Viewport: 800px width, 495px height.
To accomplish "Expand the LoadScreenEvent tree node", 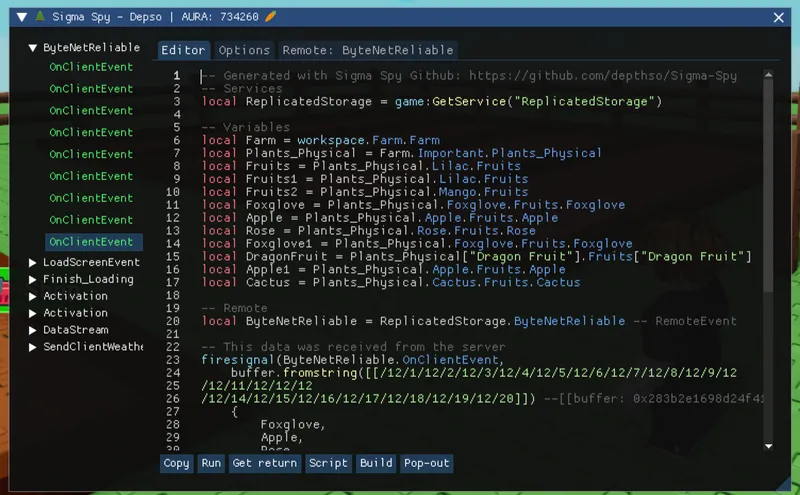I will 33,263.
